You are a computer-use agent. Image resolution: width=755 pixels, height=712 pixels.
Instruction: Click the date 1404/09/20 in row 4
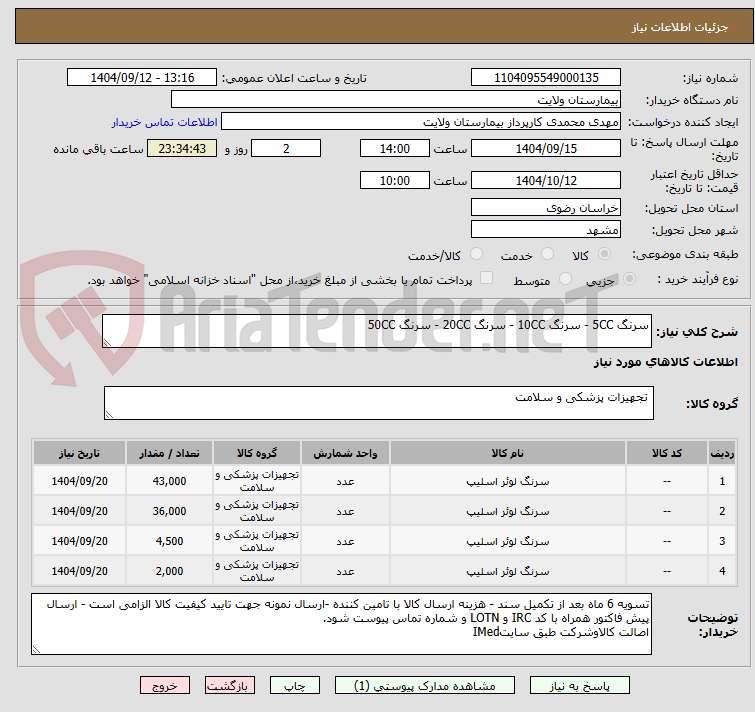[x=79, y=571]
